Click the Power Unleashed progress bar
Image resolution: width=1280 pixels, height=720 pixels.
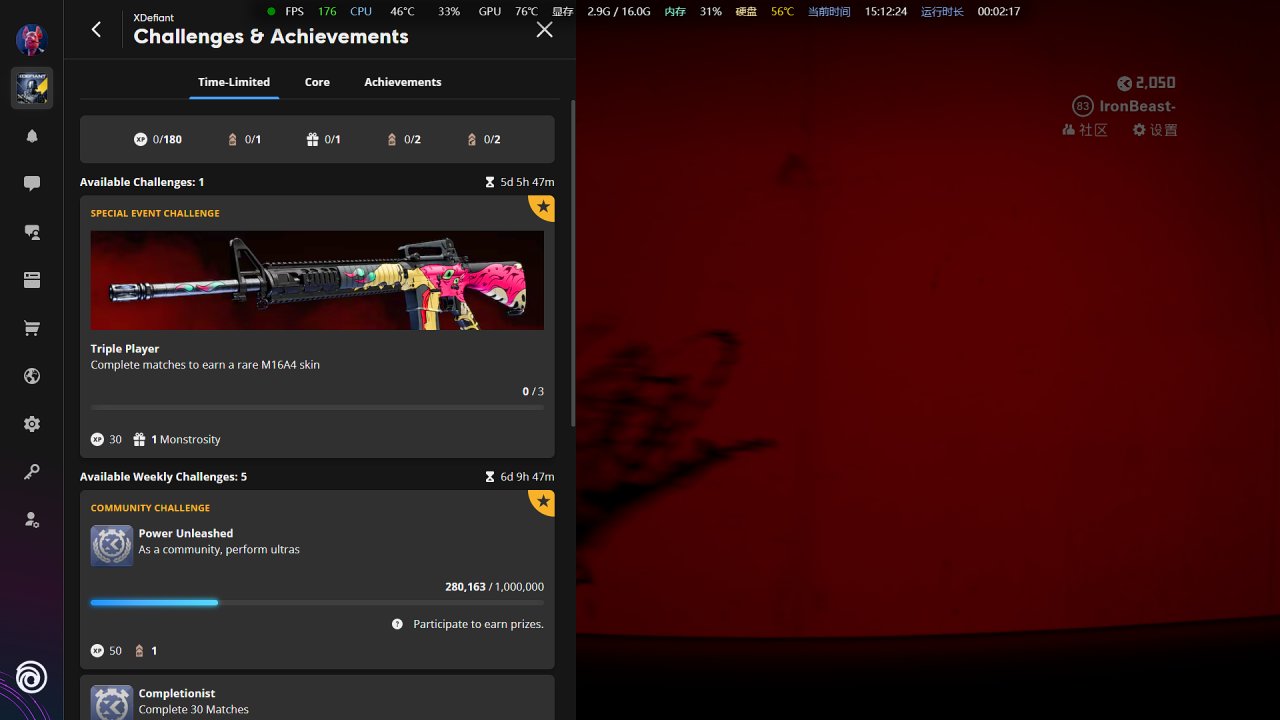[317, 603]
